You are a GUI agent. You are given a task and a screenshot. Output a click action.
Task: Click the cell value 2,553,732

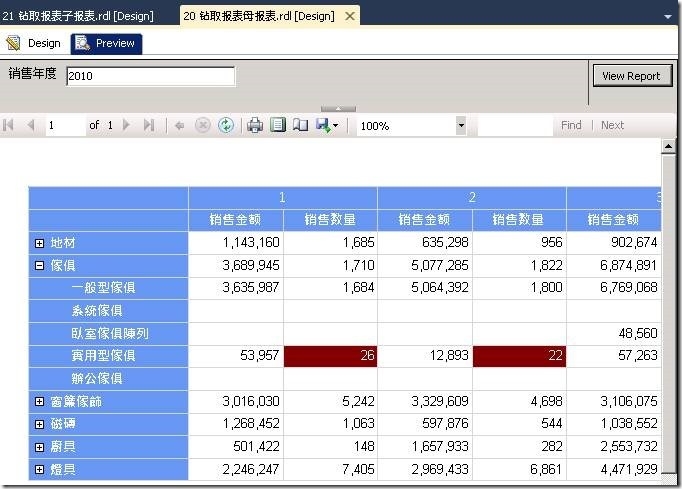click(x=629, y=447)
